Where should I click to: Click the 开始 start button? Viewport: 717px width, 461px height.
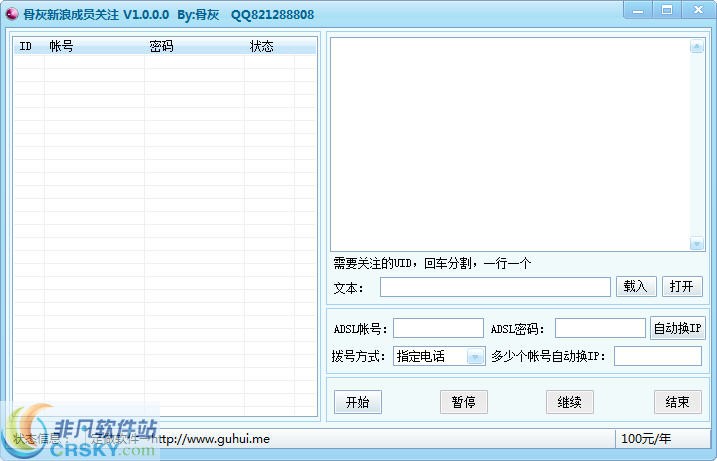point(358,402)
